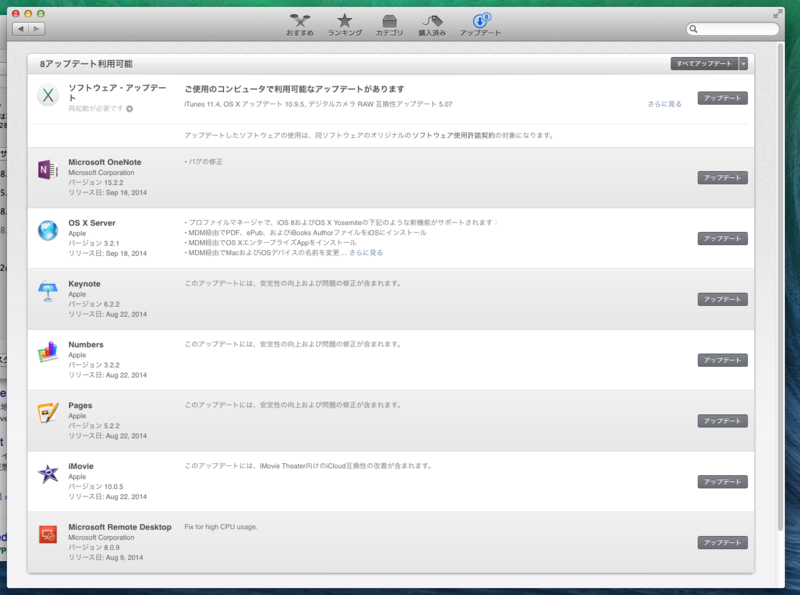Open the 購入済み (Purchased) tab
Image resolution: width=800 pixels, height=595 pixels.
pos(432,25)
